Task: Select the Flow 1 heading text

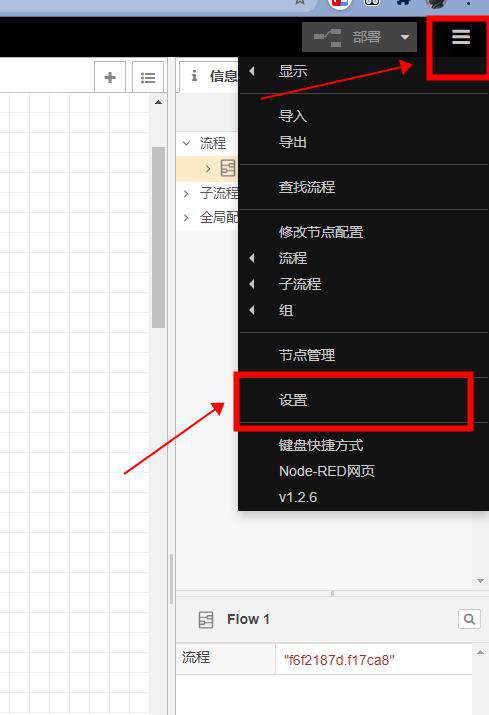Action: coord(248,619)
